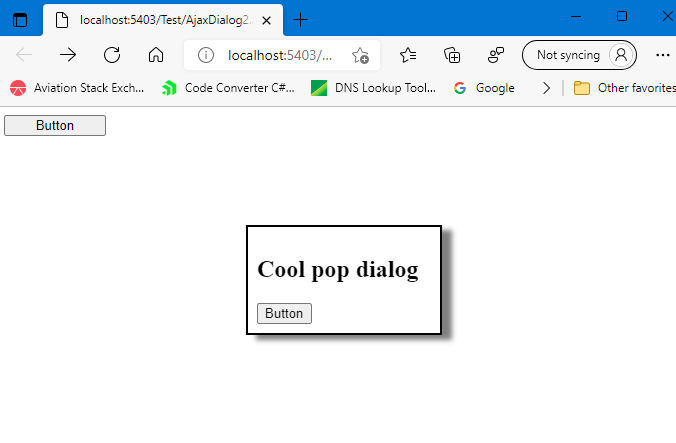View site information icon in address bar
676x443 pixels.
point(206,55)
